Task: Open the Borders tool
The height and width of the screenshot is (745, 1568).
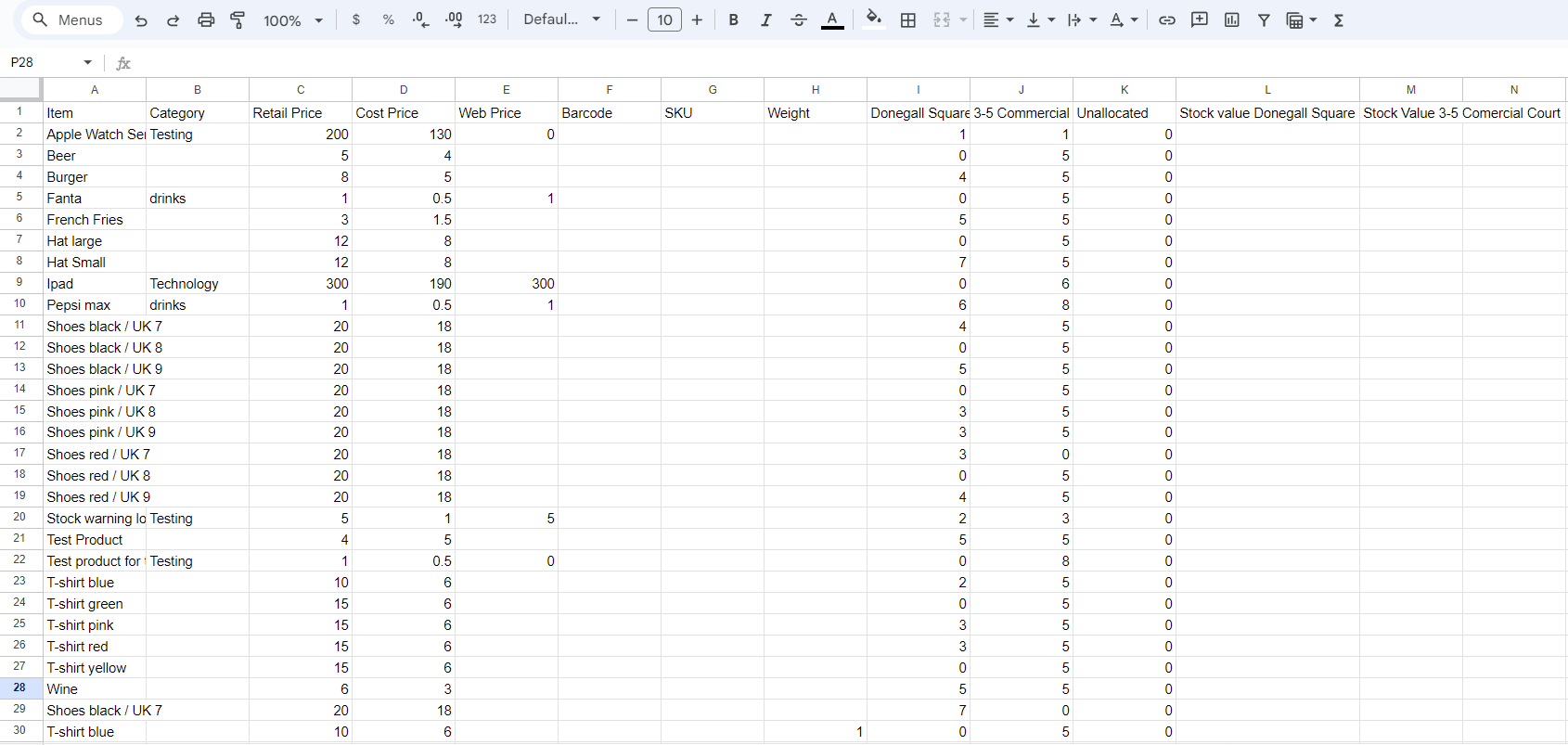Action: 908,19
